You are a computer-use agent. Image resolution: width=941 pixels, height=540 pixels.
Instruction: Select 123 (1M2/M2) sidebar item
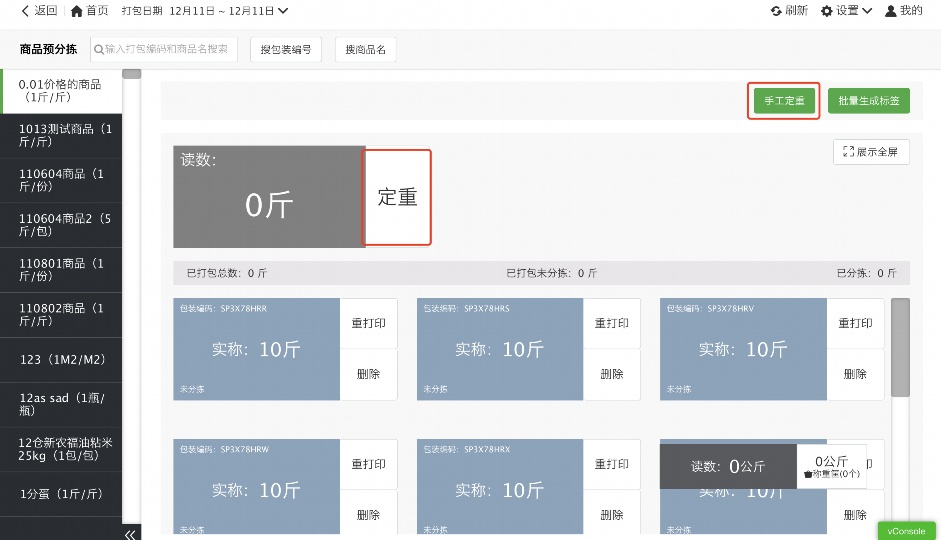61,359
